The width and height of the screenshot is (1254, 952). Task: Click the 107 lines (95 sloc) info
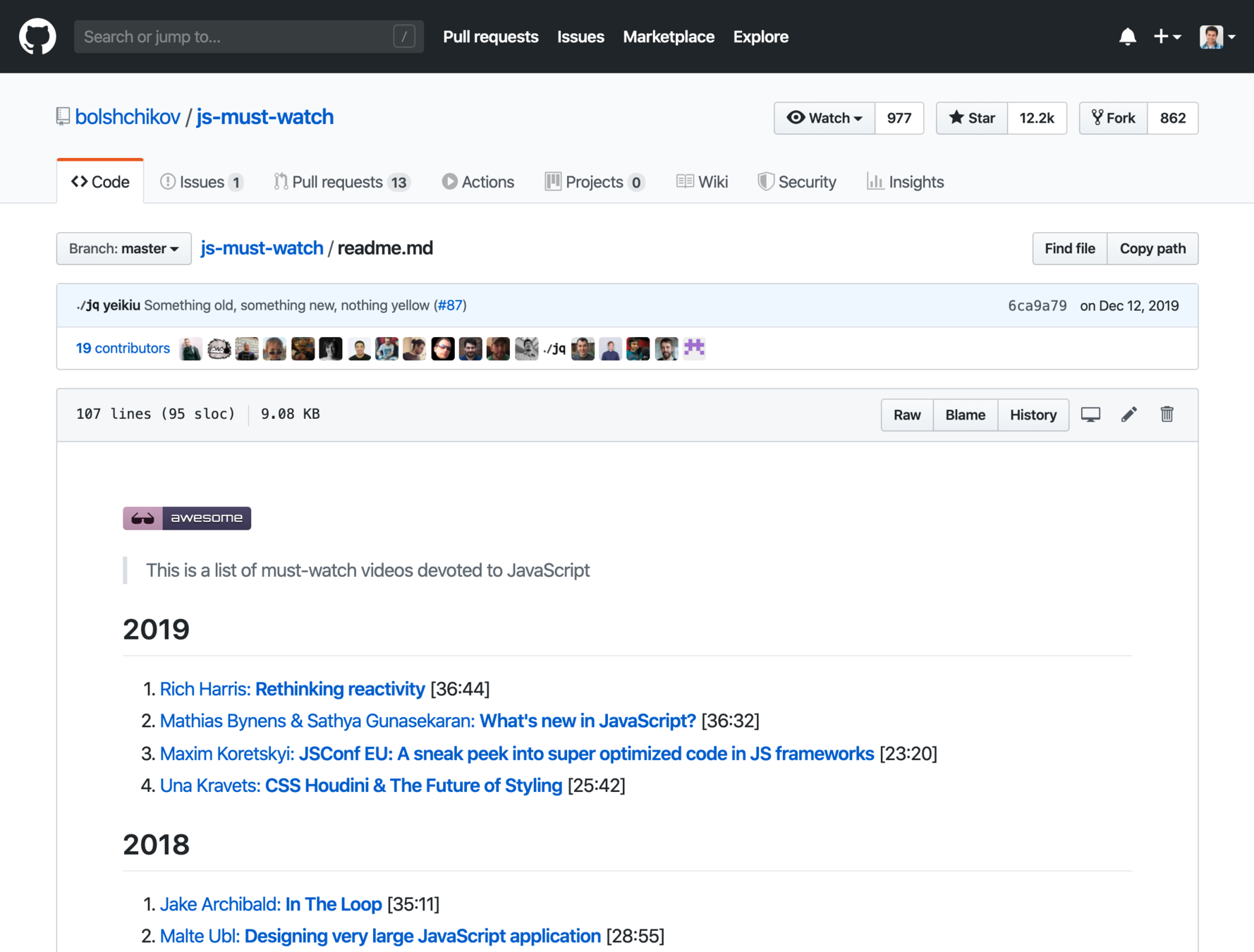pyautogui.click(x=155, y=414)
